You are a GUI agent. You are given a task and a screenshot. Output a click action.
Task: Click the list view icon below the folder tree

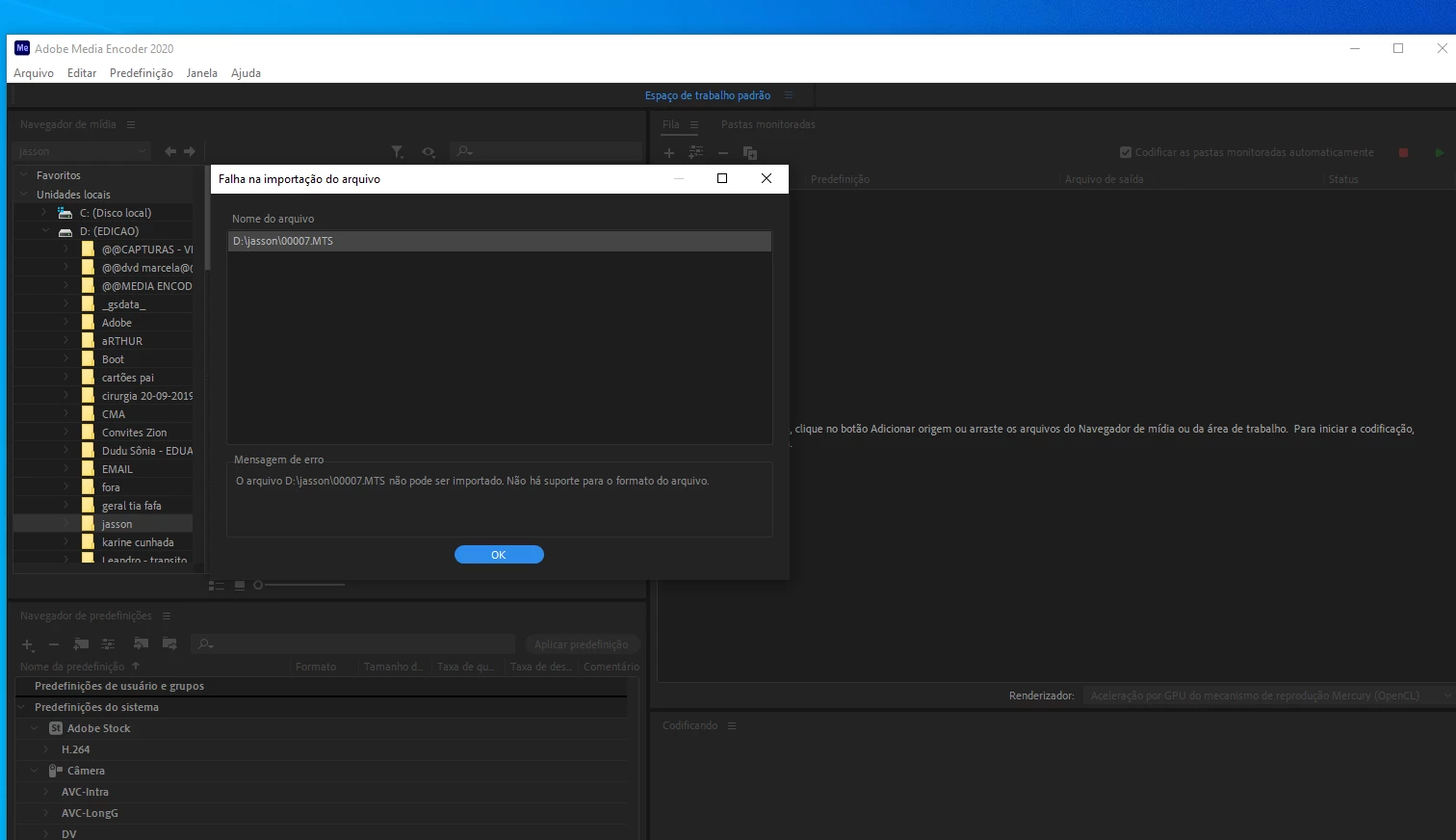click(x=217, y=585)
